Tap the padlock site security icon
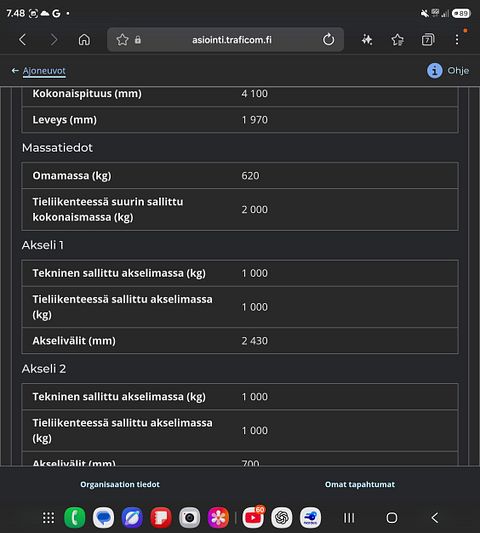This screenshot has width=480, height=533. (x=138, y=40)
